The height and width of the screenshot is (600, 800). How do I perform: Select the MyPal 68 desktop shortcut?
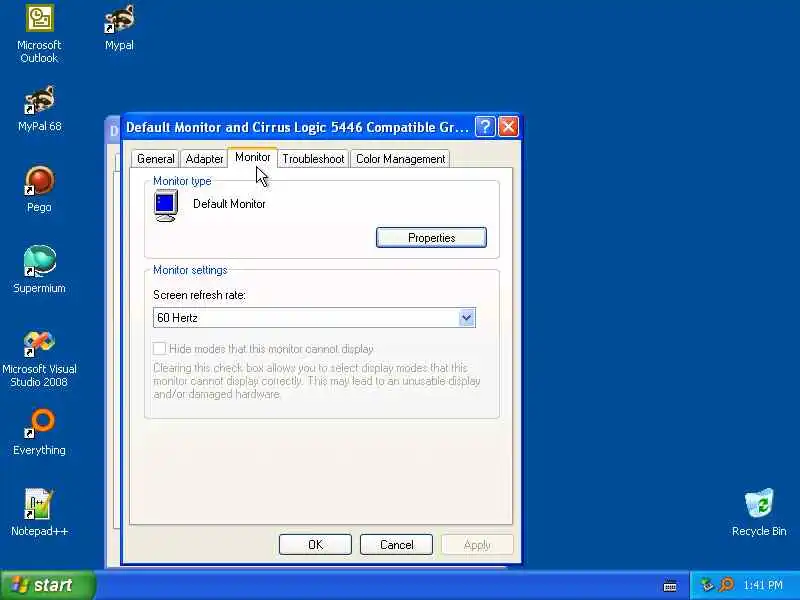pyautogui.click(x=39, y=109)
